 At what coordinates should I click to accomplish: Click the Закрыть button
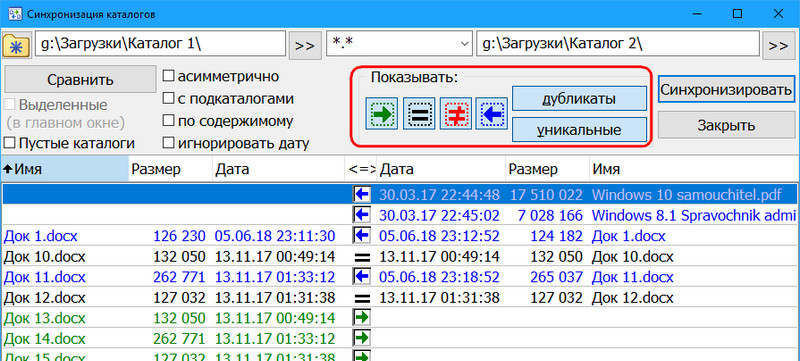point(726,125)
